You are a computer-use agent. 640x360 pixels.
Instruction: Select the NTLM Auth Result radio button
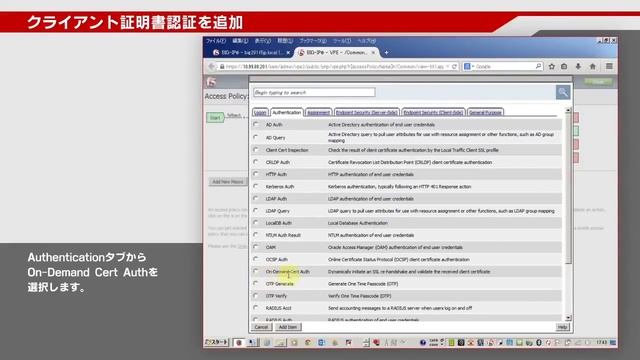tap(256, 235)
